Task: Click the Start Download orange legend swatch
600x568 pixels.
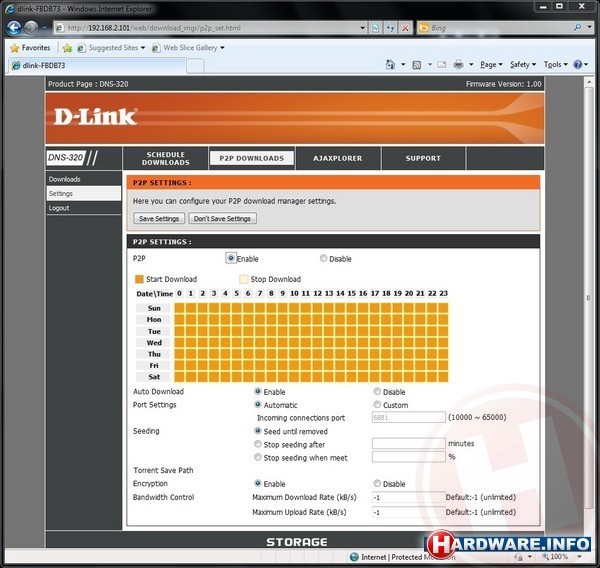Action: (139, 279)
